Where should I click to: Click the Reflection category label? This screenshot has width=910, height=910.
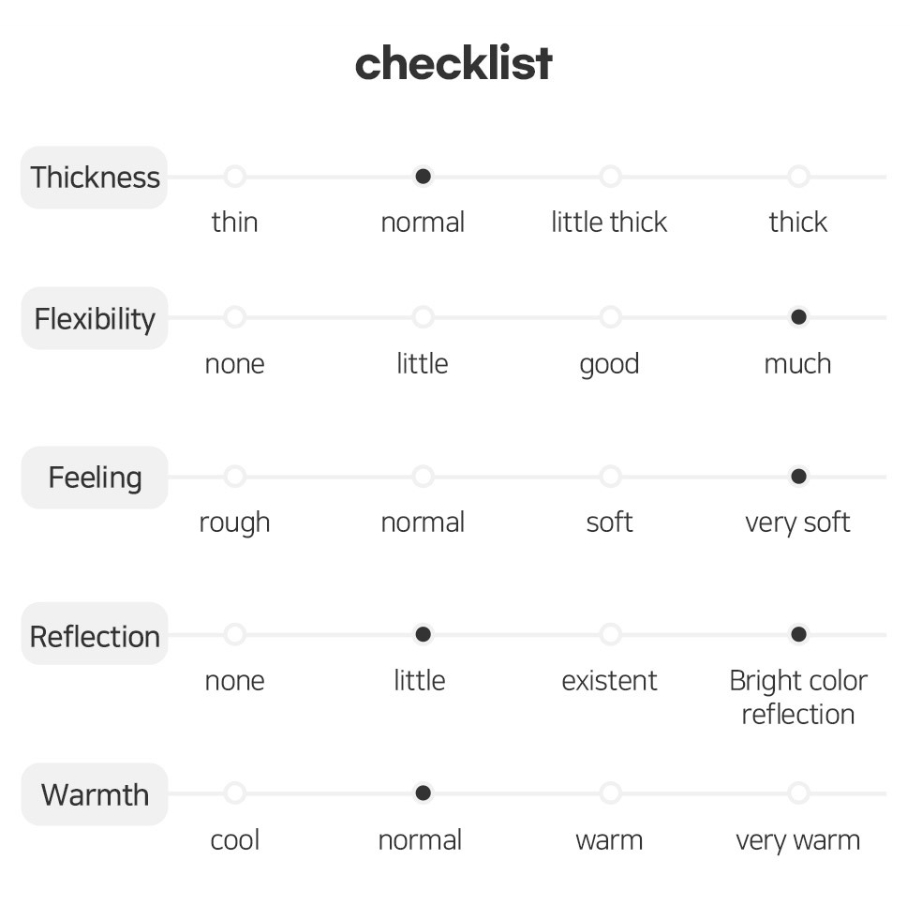[x=95, y=634]
